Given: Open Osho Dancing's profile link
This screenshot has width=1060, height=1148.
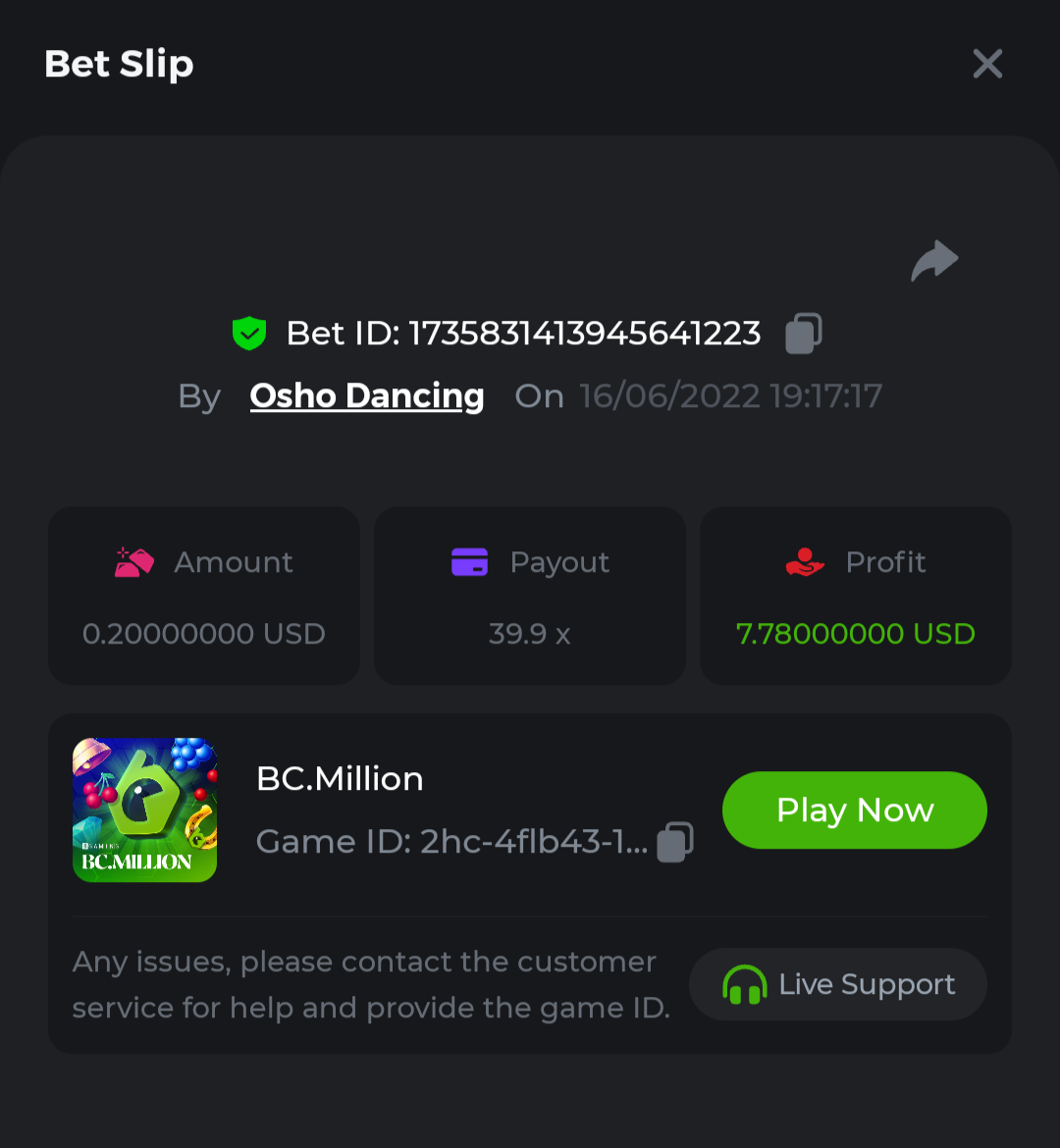Looking at the screenshot, I should (367, 395).
